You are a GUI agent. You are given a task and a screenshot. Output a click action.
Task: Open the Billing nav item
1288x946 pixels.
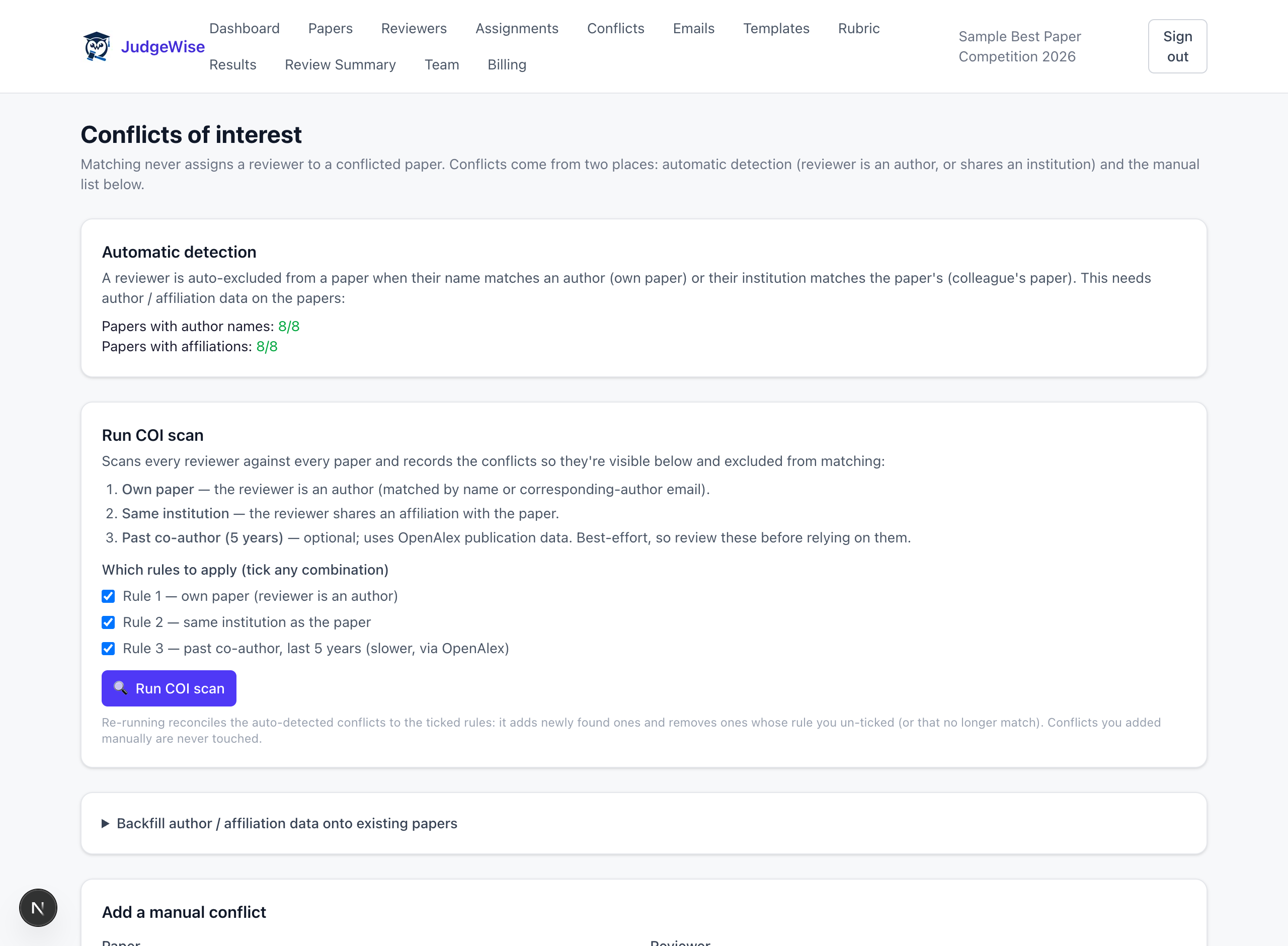pyautogui.click(x=507, y=65)
